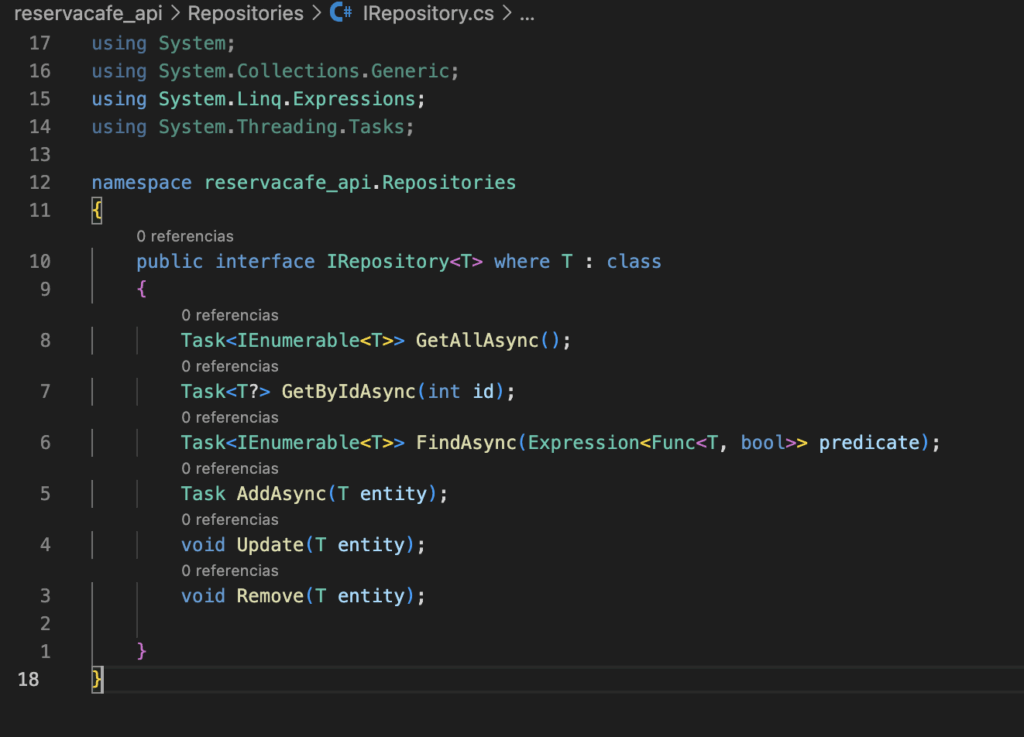Open the references CodeLens above GetAllAsync
Image resolution: width=1024 pixels, height=737 pixels.
tap(230, 316)
